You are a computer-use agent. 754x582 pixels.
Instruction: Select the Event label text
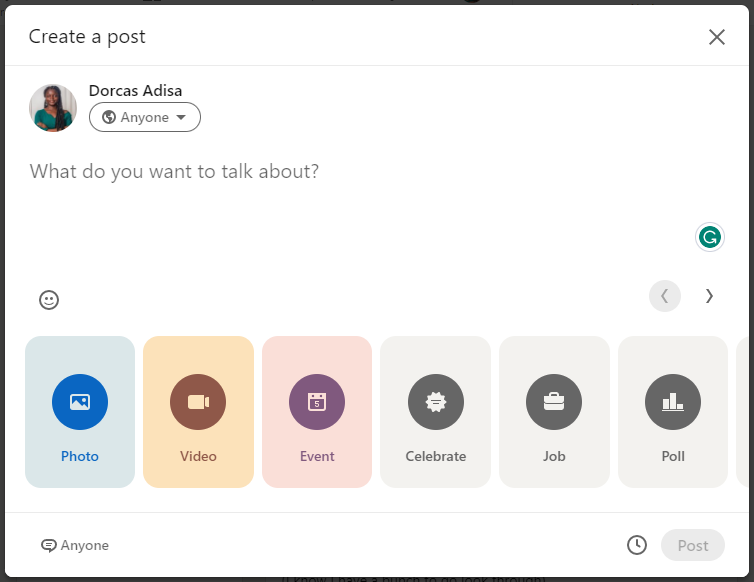coord(317,456)
